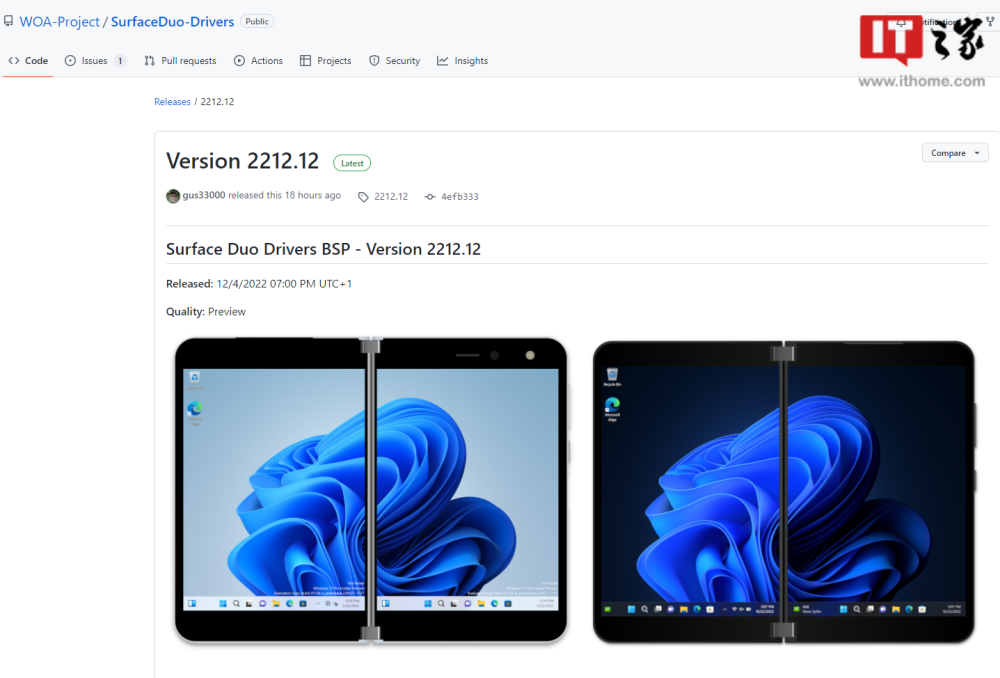Click the fork icon at top right
The image size is (1000, 678).
point(990,22)
